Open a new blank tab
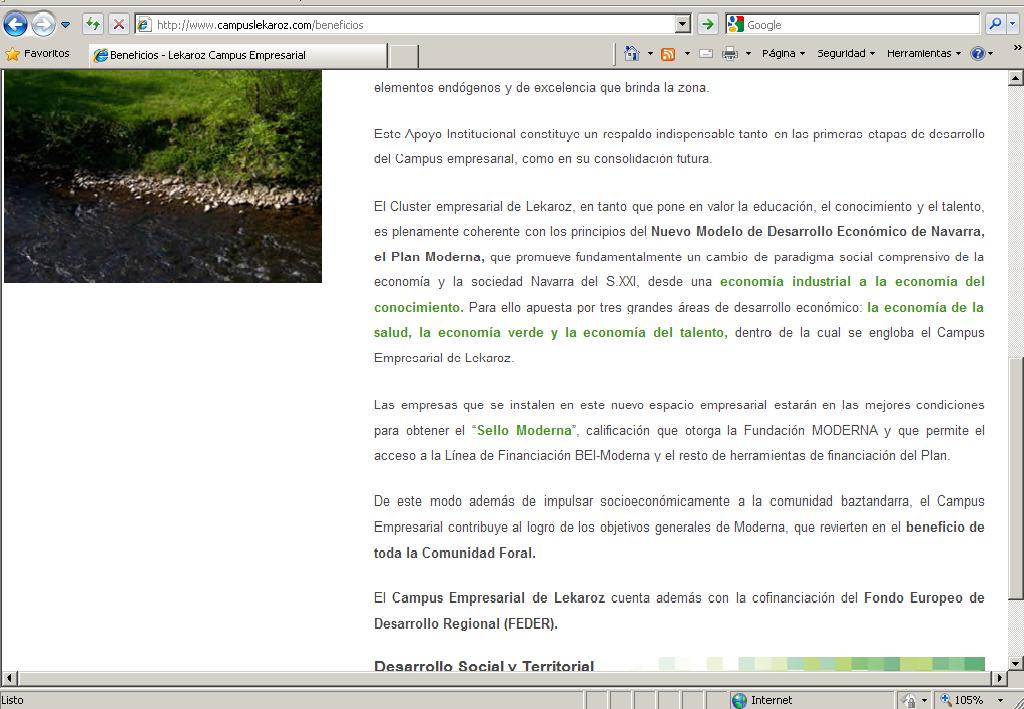The image size is (1024, 709). 404,56
